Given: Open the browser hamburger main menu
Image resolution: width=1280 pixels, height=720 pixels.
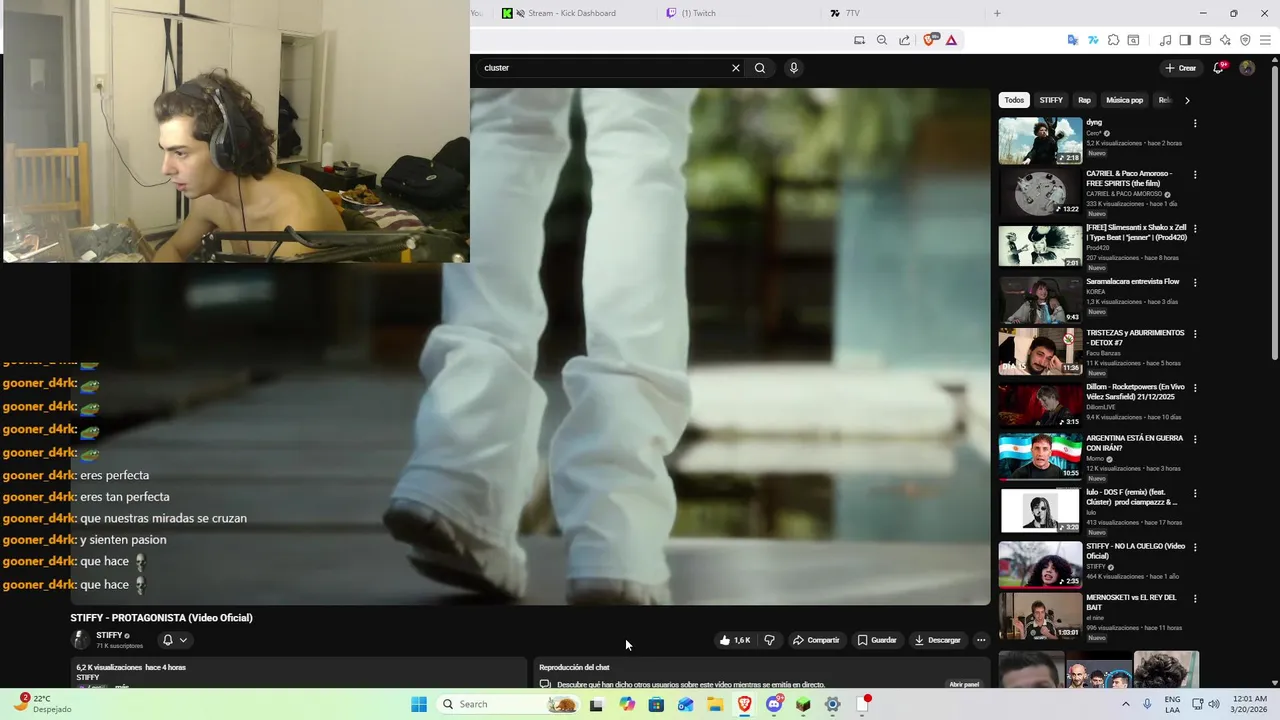Looking at the screenshot, I should point(1265,40).
